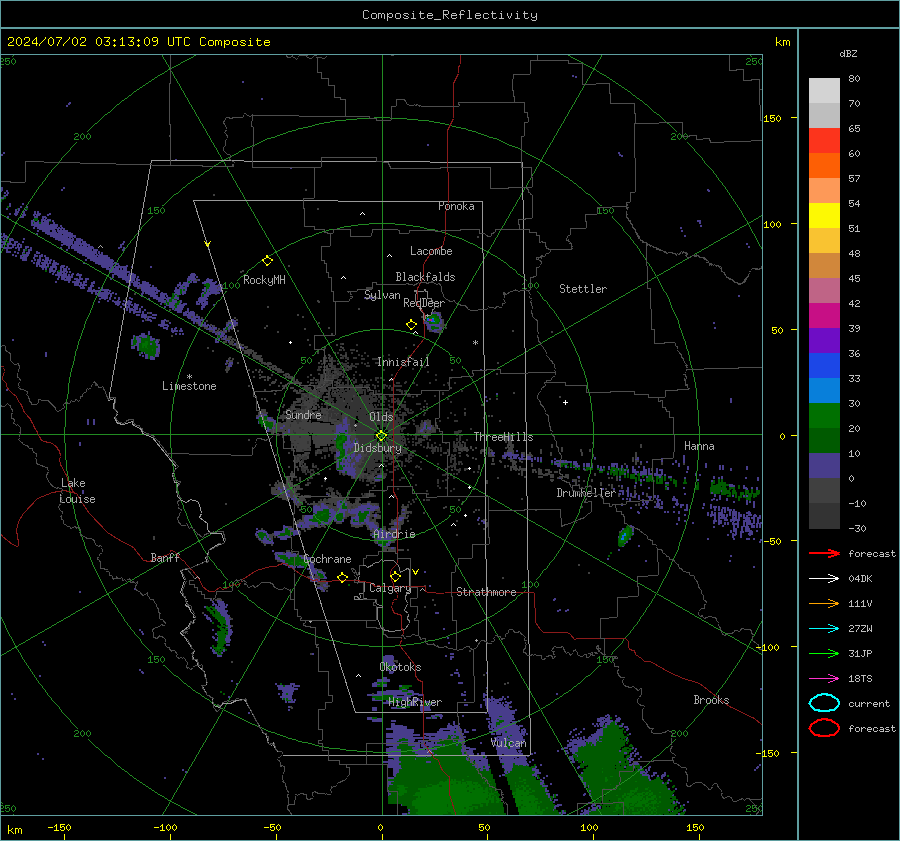Viewport: 900px width, 841px height.
Task: Pick the magenta 39-42 dBZ color swatch
Action: (x=824, y=316)
